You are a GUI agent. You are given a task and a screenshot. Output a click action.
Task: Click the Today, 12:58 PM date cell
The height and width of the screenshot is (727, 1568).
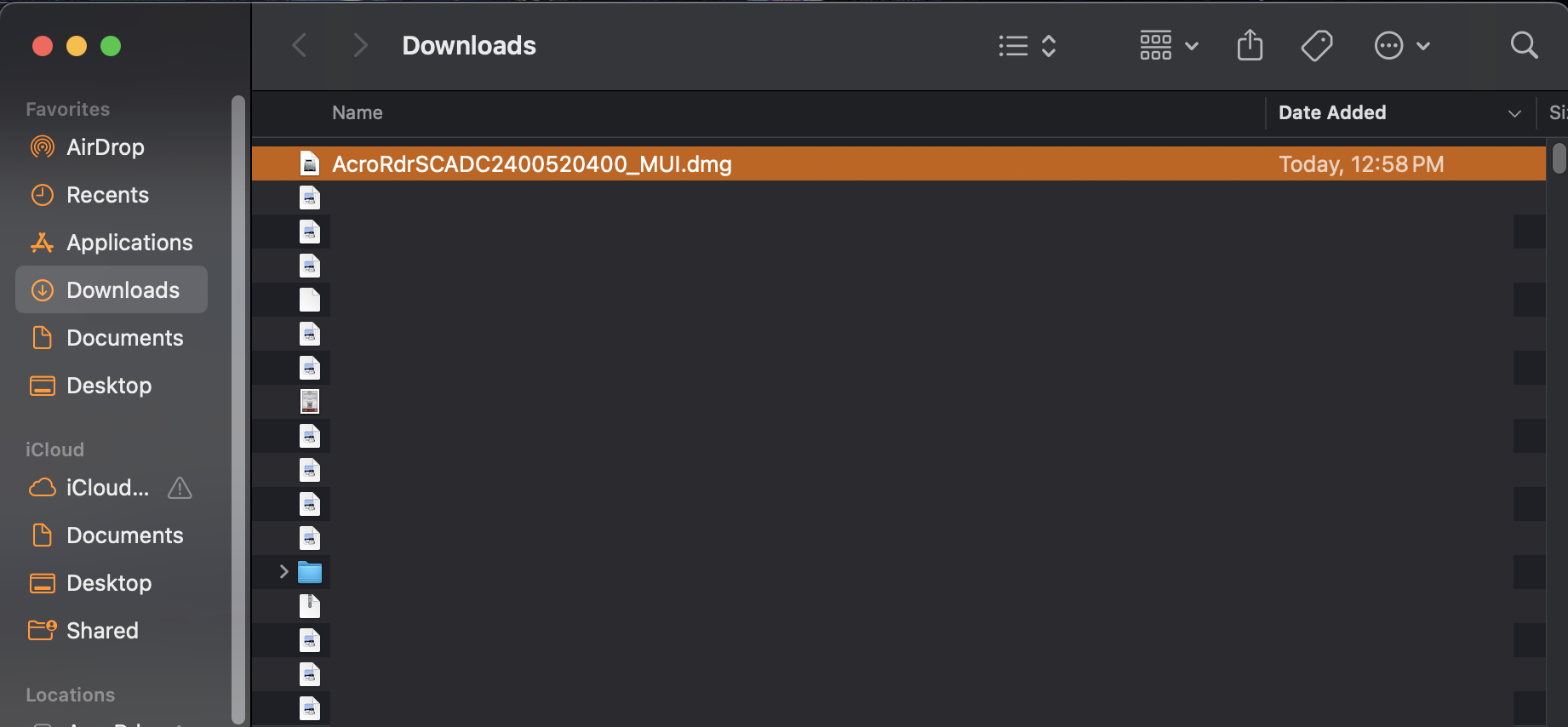point(1361,163)
